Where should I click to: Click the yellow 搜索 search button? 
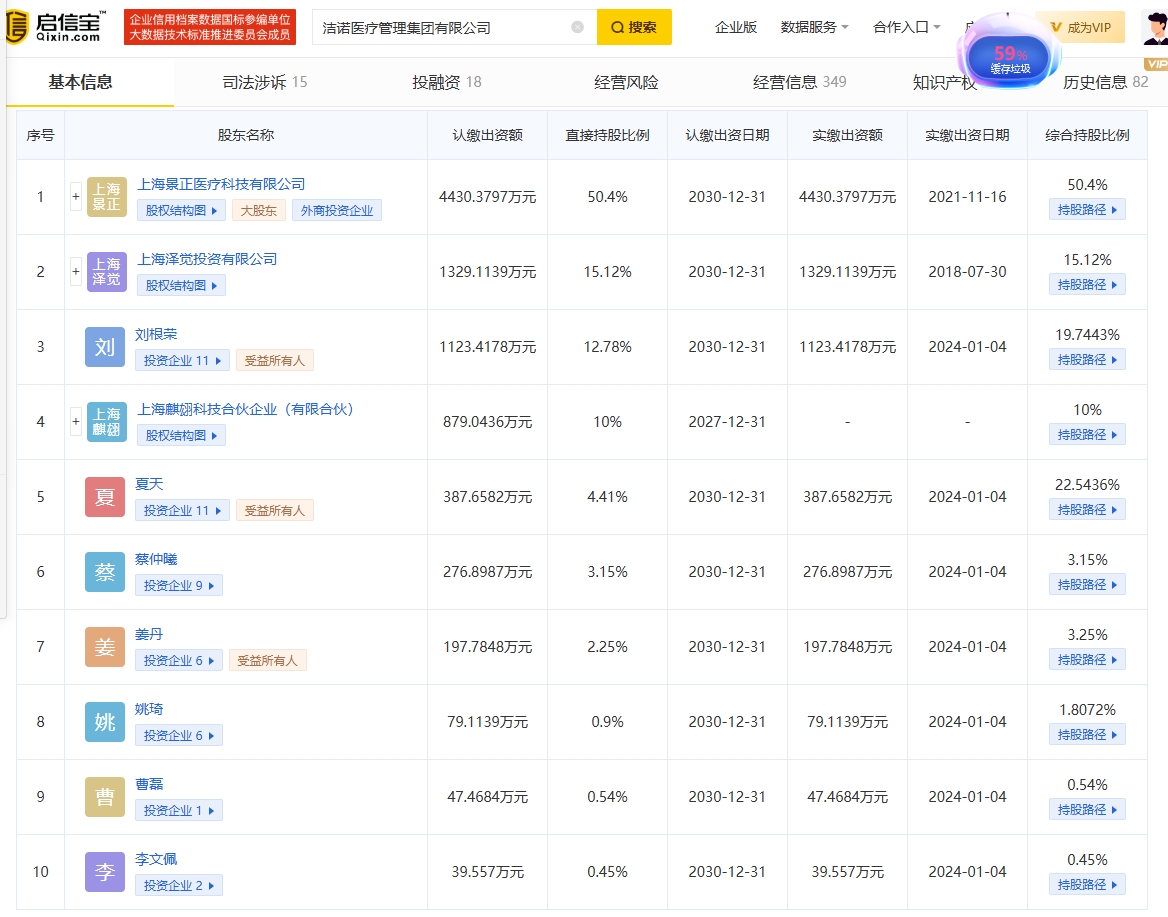[634, 28]
